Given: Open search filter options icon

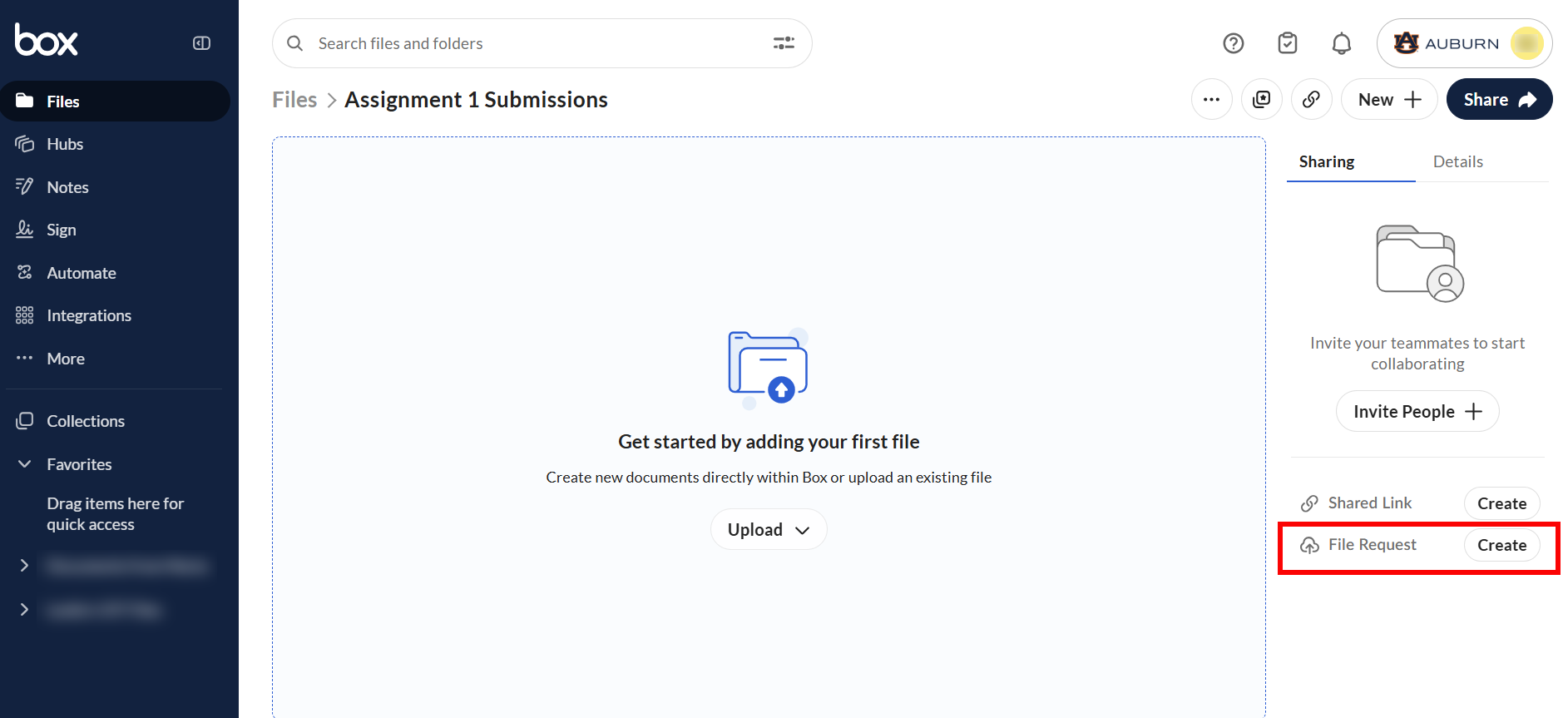Looking at the screenshot, I should pos(784,43).
